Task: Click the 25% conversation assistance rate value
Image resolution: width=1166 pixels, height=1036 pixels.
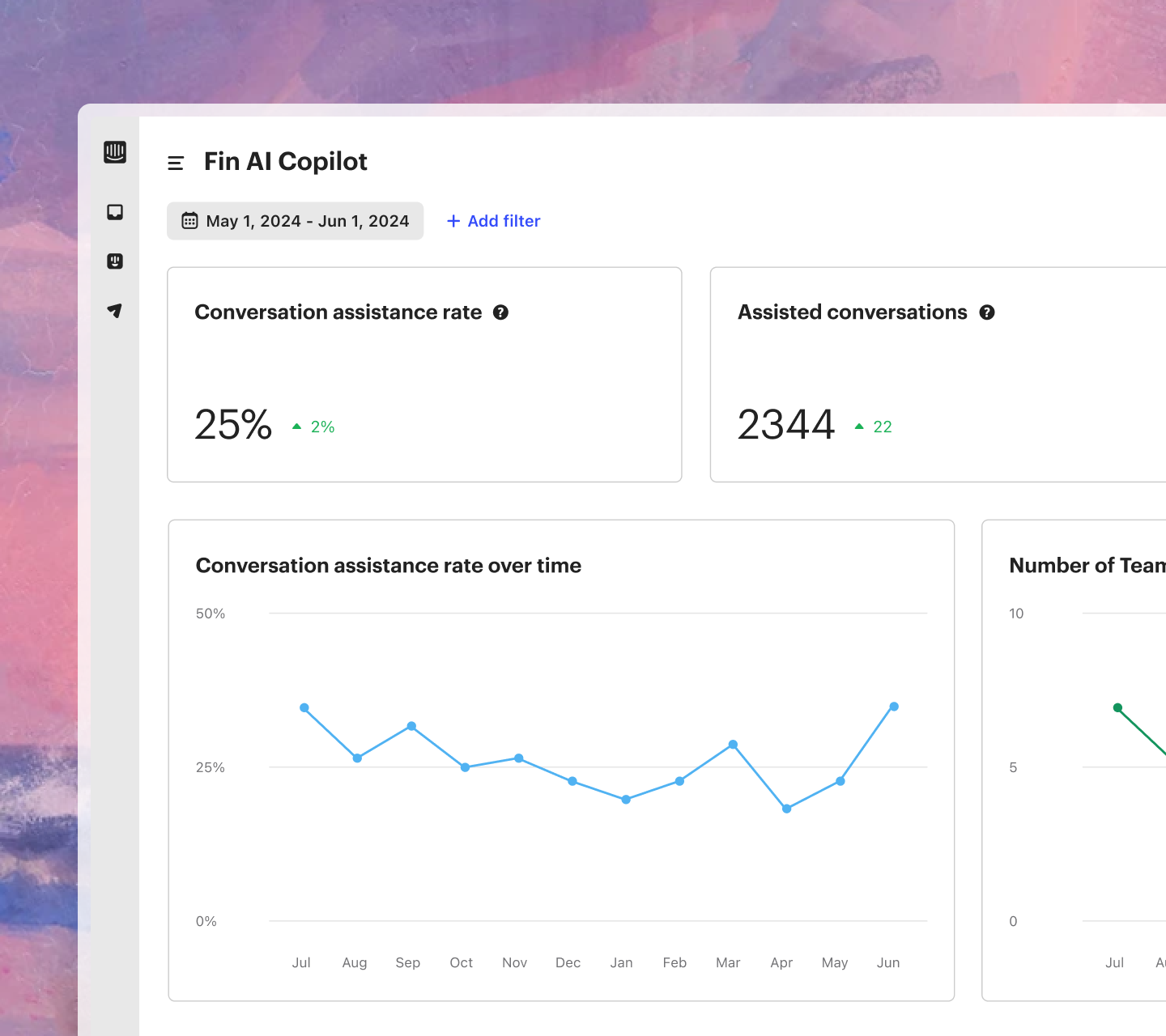Action: pyautogui.click(x=233, y=425)
